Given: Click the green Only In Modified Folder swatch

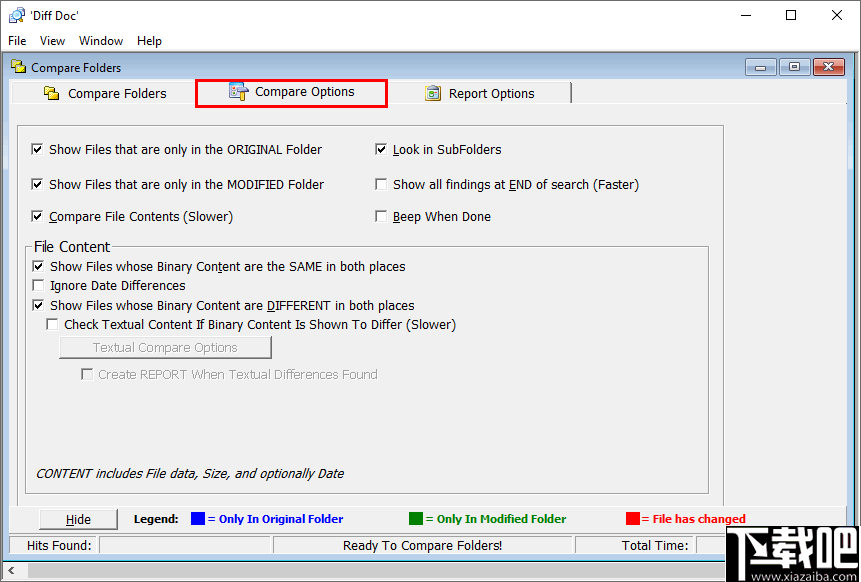Looking at the screenshot, I should tap(416, 518).
